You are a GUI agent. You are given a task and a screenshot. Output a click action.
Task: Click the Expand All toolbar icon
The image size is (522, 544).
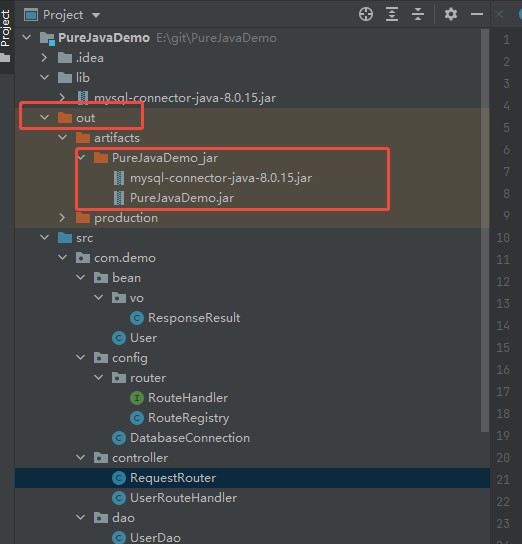(392, 15)
